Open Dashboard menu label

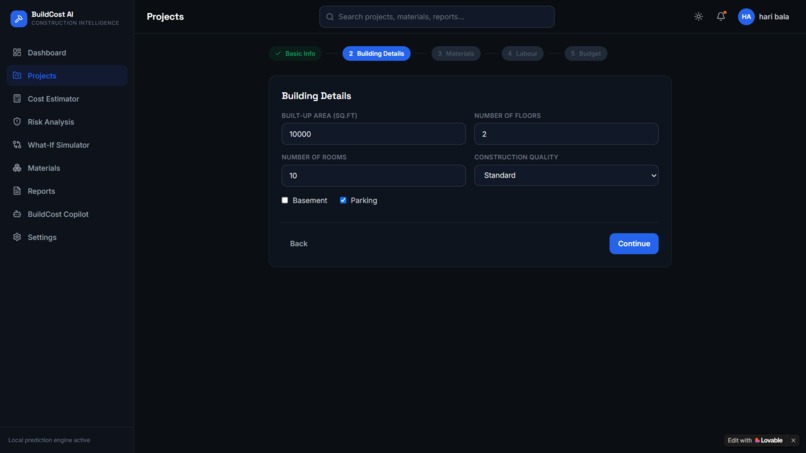[x=47, y=52]
